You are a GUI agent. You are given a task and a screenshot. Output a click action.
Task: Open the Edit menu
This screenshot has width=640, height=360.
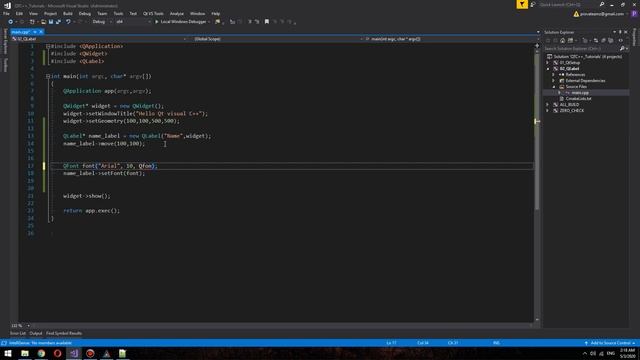(x=19, y=13)
